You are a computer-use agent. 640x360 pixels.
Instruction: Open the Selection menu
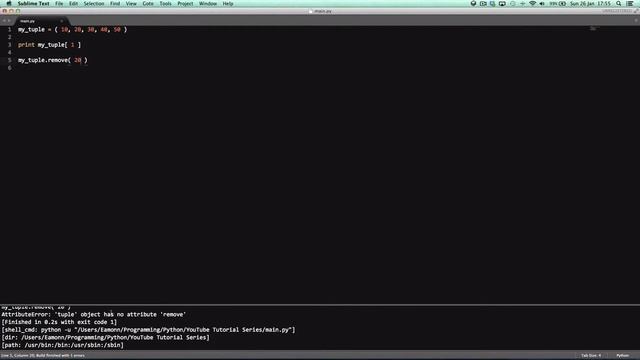pyautogui.click(x=94, y=4)
